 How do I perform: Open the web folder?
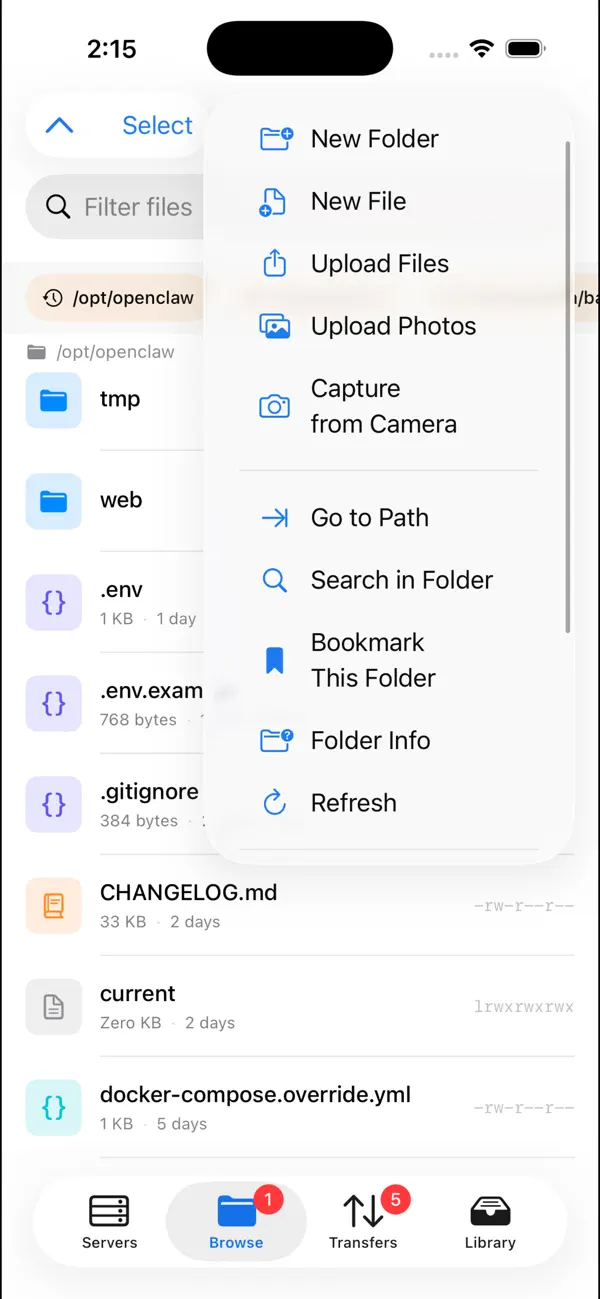click(x=121, y=500)
